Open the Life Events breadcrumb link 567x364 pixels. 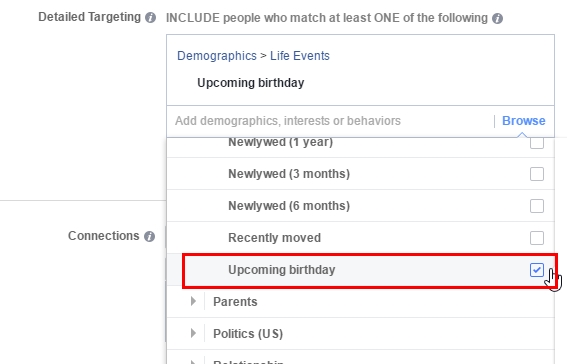[300, 56]
